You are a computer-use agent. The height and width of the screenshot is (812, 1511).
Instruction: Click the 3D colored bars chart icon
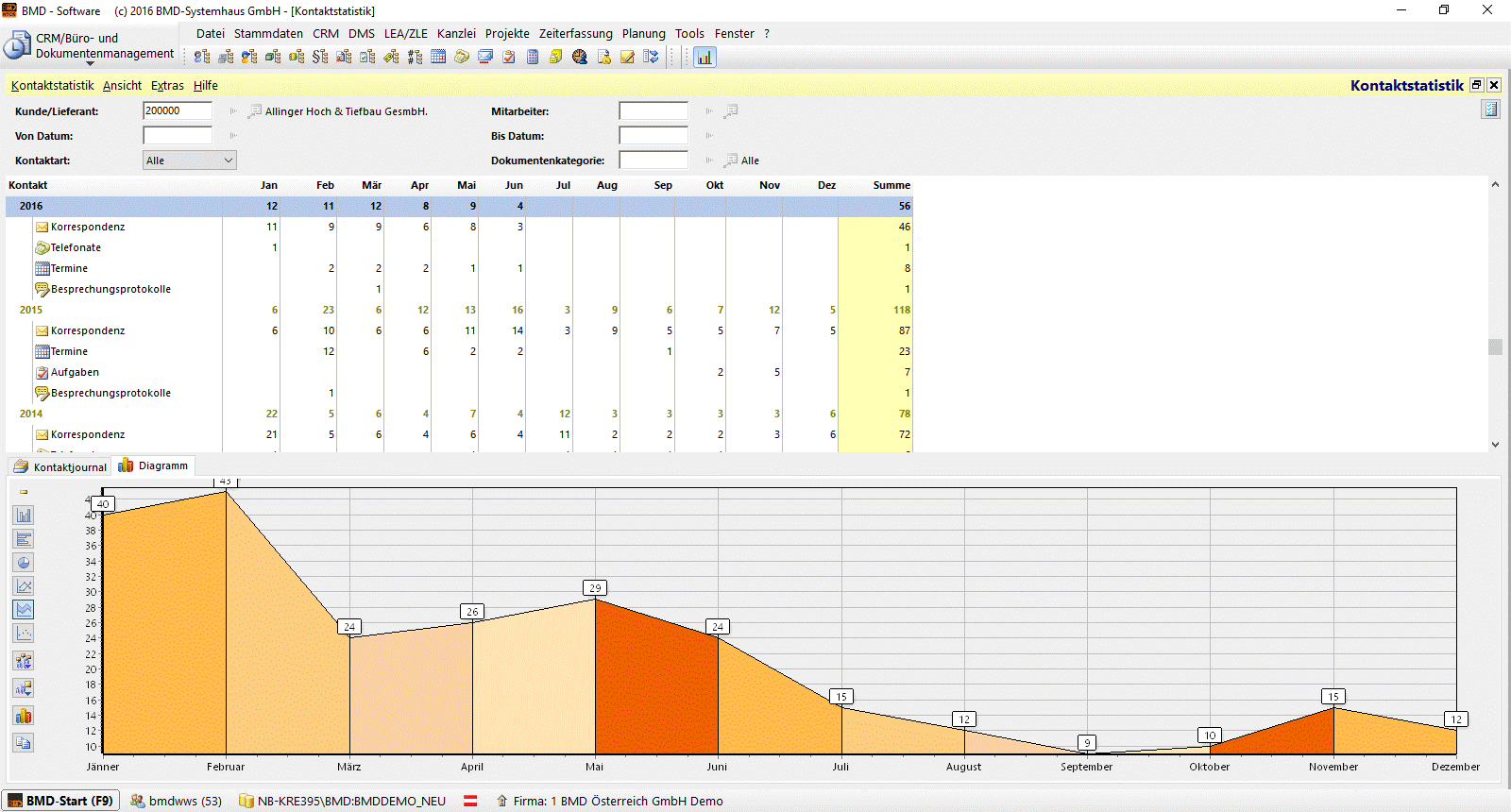pos(24,716)
